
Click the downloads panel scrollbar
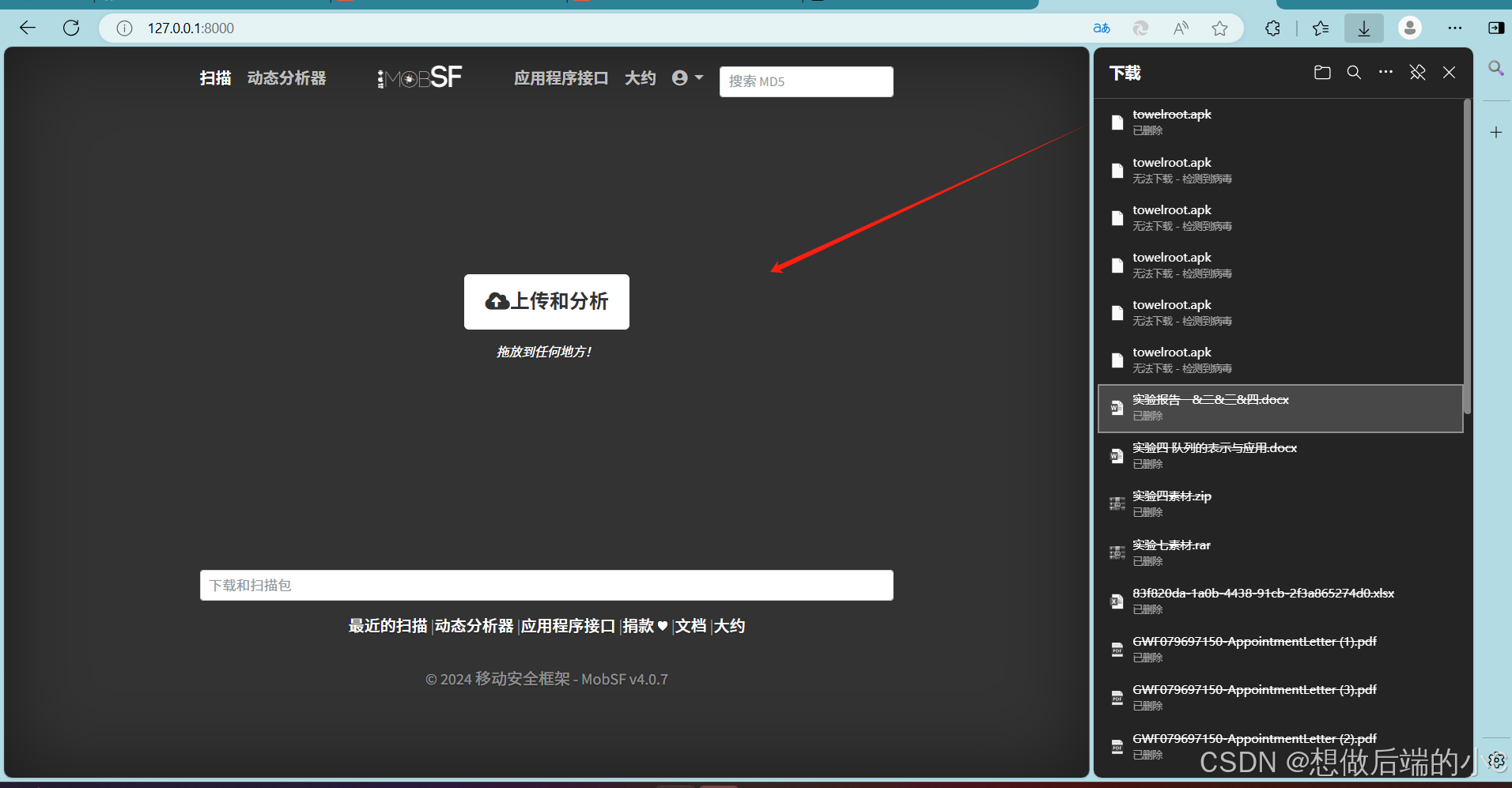(1467, 255)
